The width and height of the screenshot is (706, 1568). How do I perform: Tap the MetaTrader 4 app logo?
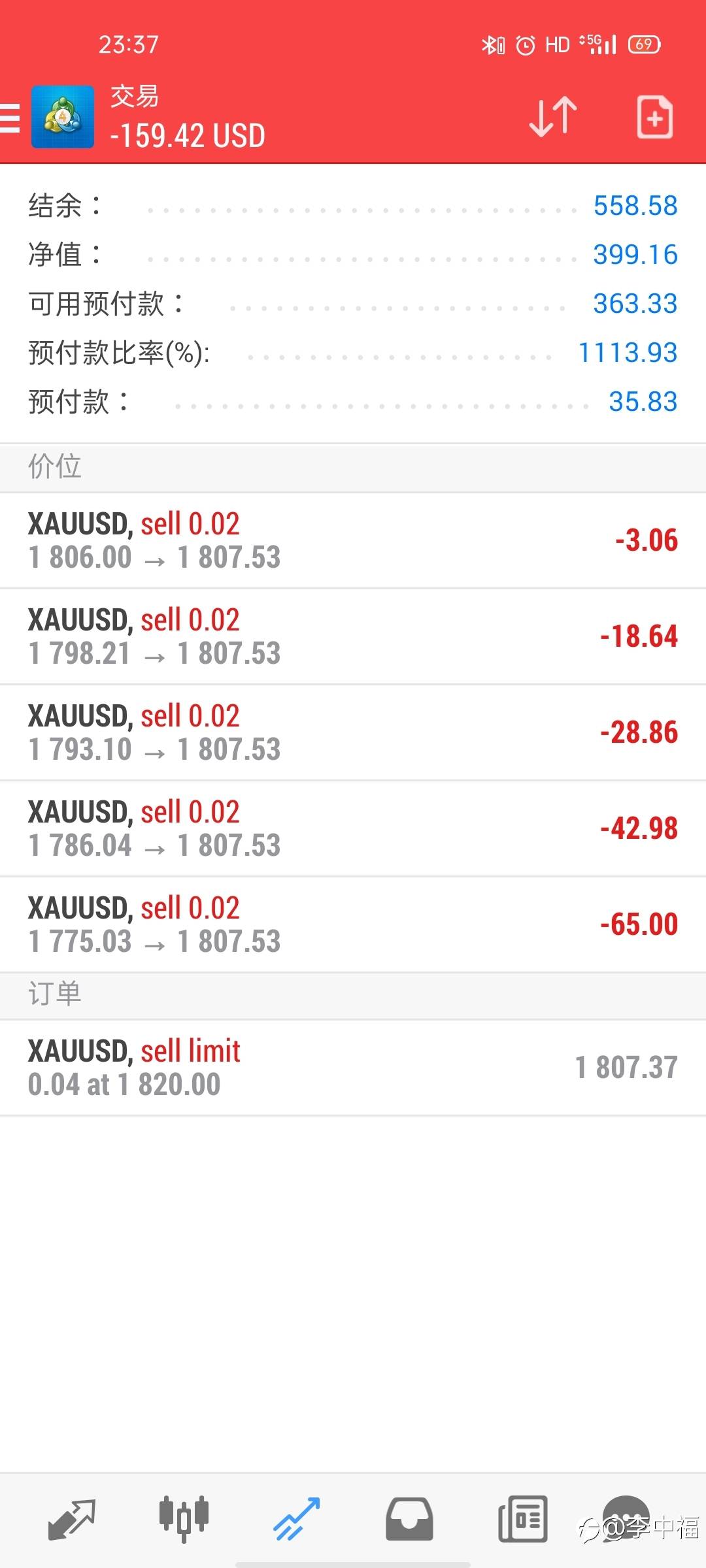pos(63,118)
